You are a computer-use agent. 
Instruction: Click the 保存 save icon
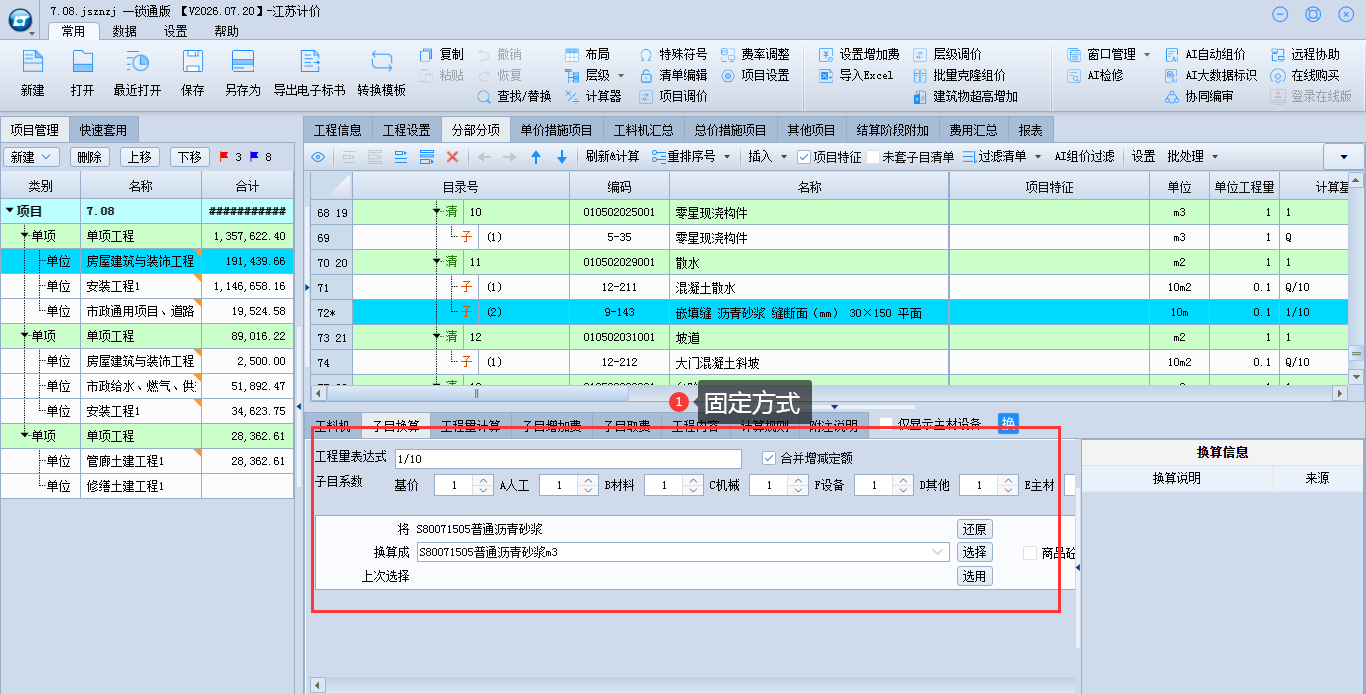click(193, 62)
